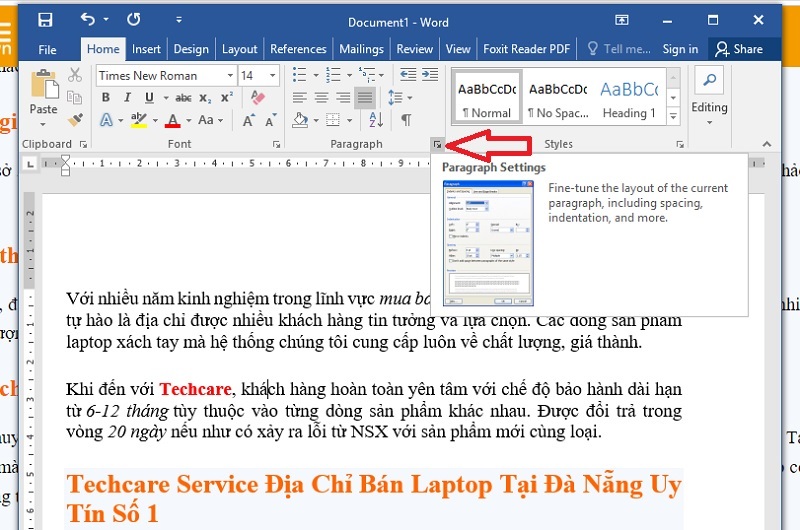
Task: Toggle bold formatting
Action: (x=105, y=97)
